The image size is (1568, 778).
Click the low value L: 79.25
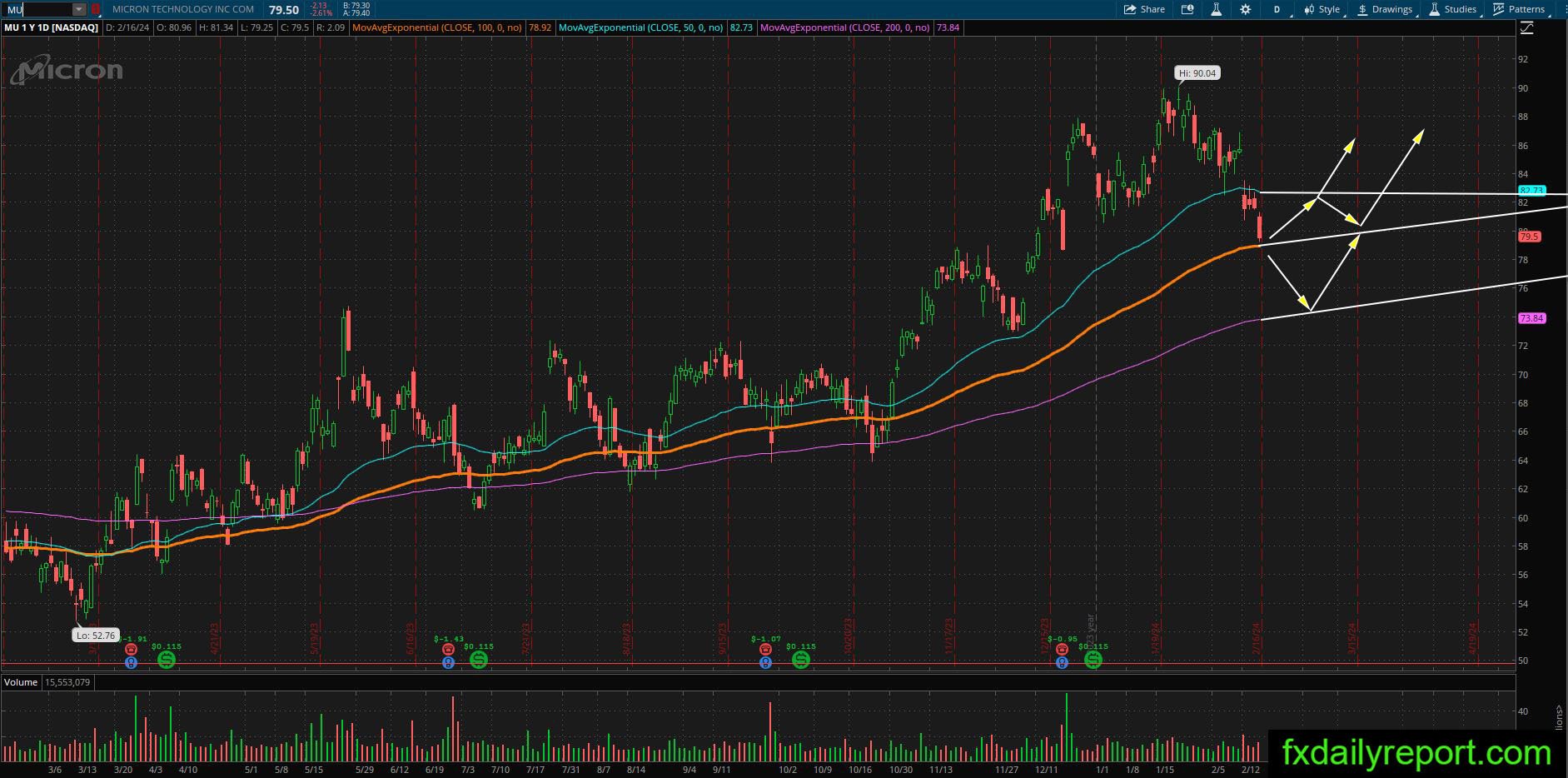pos(257,27)
